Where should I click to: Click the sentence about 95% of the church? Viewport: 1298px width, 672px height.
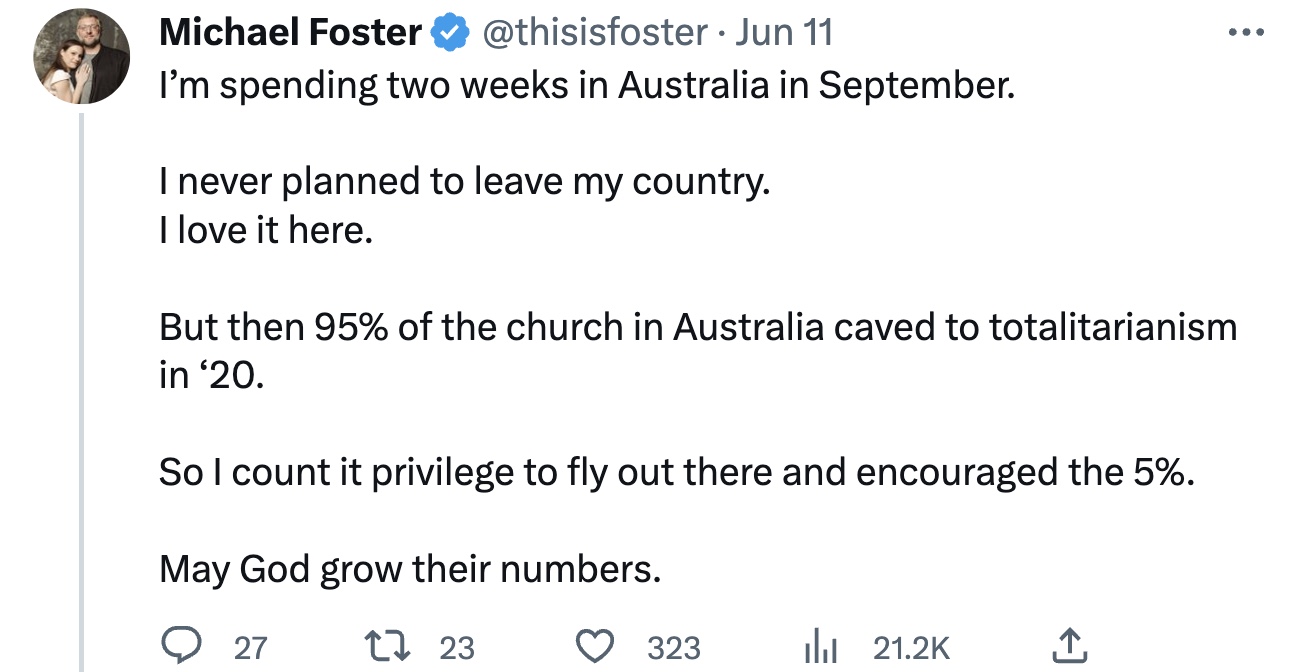697,327
